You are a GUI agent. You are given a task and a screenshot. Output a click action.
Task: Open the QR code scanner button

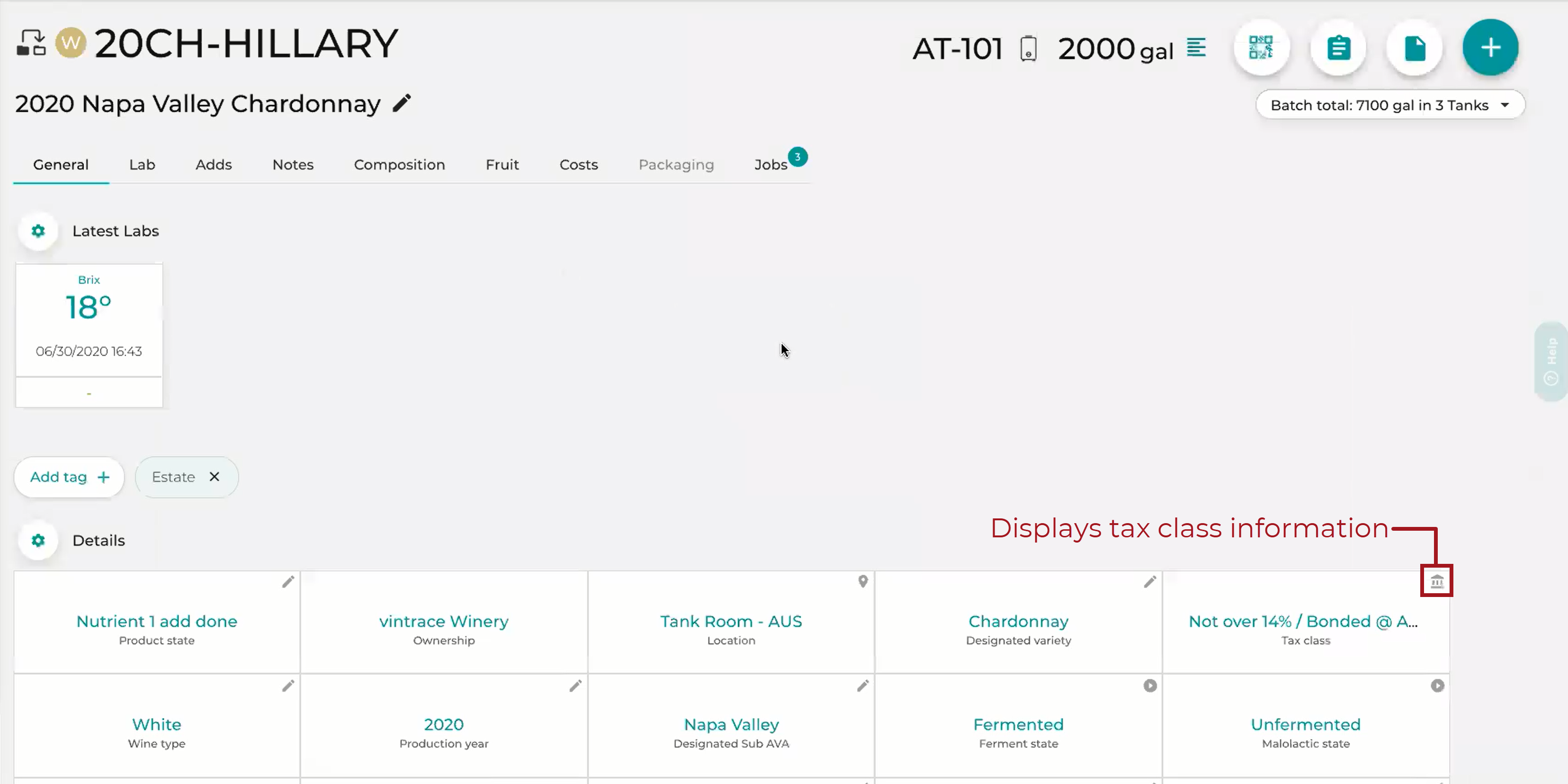1261,47
